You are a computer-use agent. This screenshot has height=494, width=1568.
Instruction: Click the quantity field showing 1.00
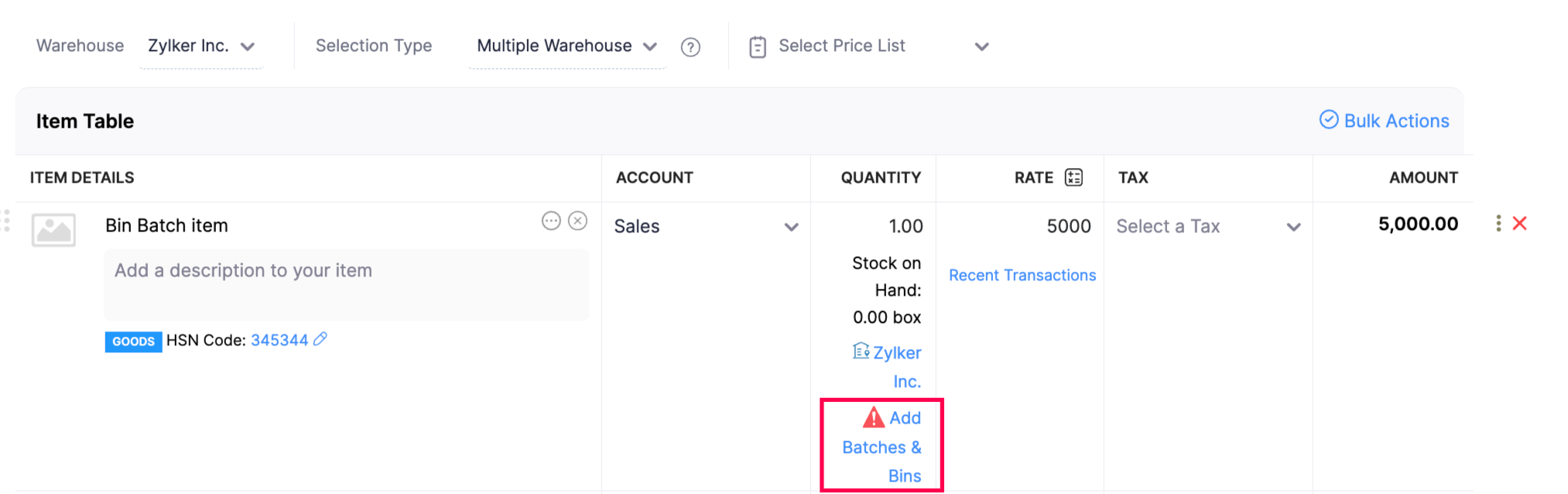click(874, 226)
